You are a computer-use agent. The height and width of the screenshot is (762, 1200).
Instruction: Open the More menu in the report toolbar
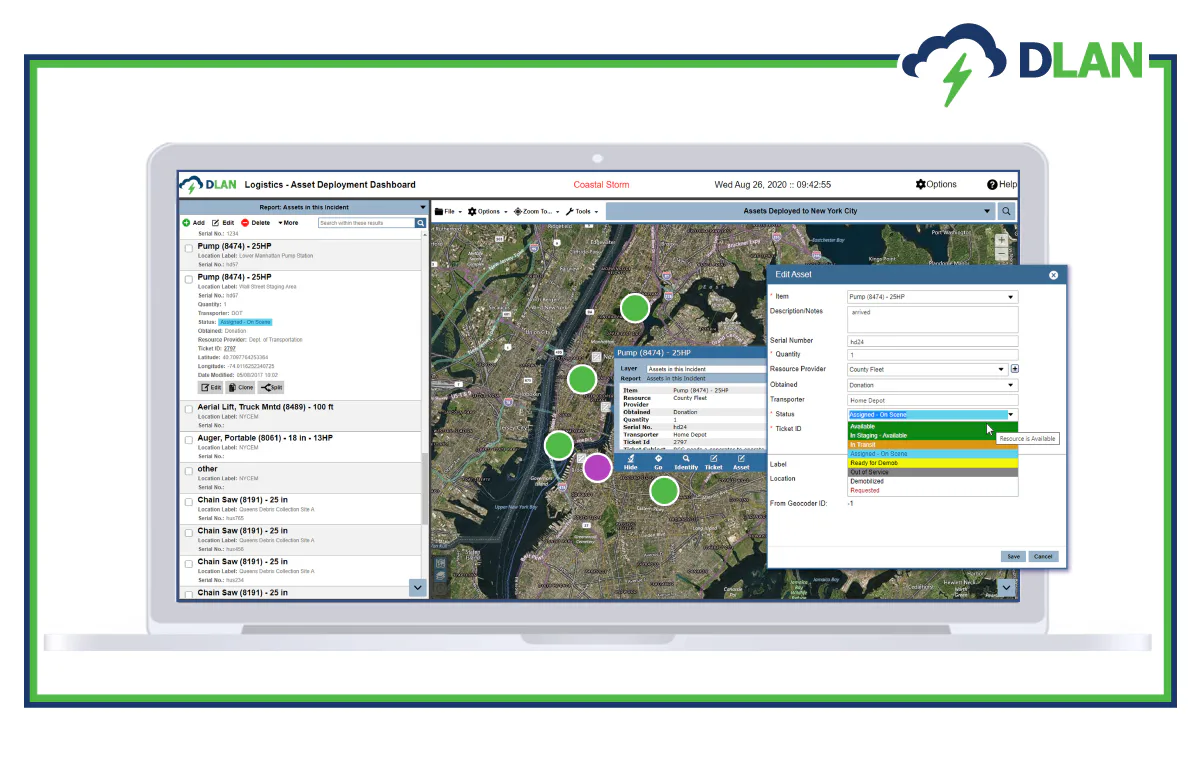click(288, 223)
